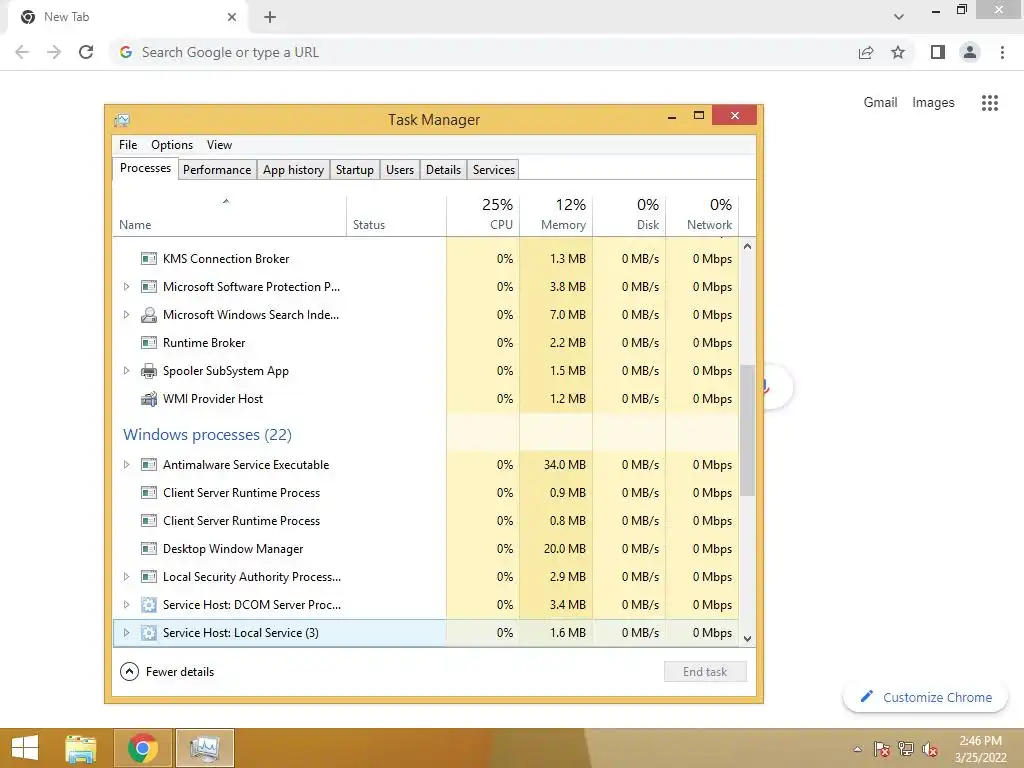
Task: Open the Chrome profile avatar
Action: coord(970,52)
